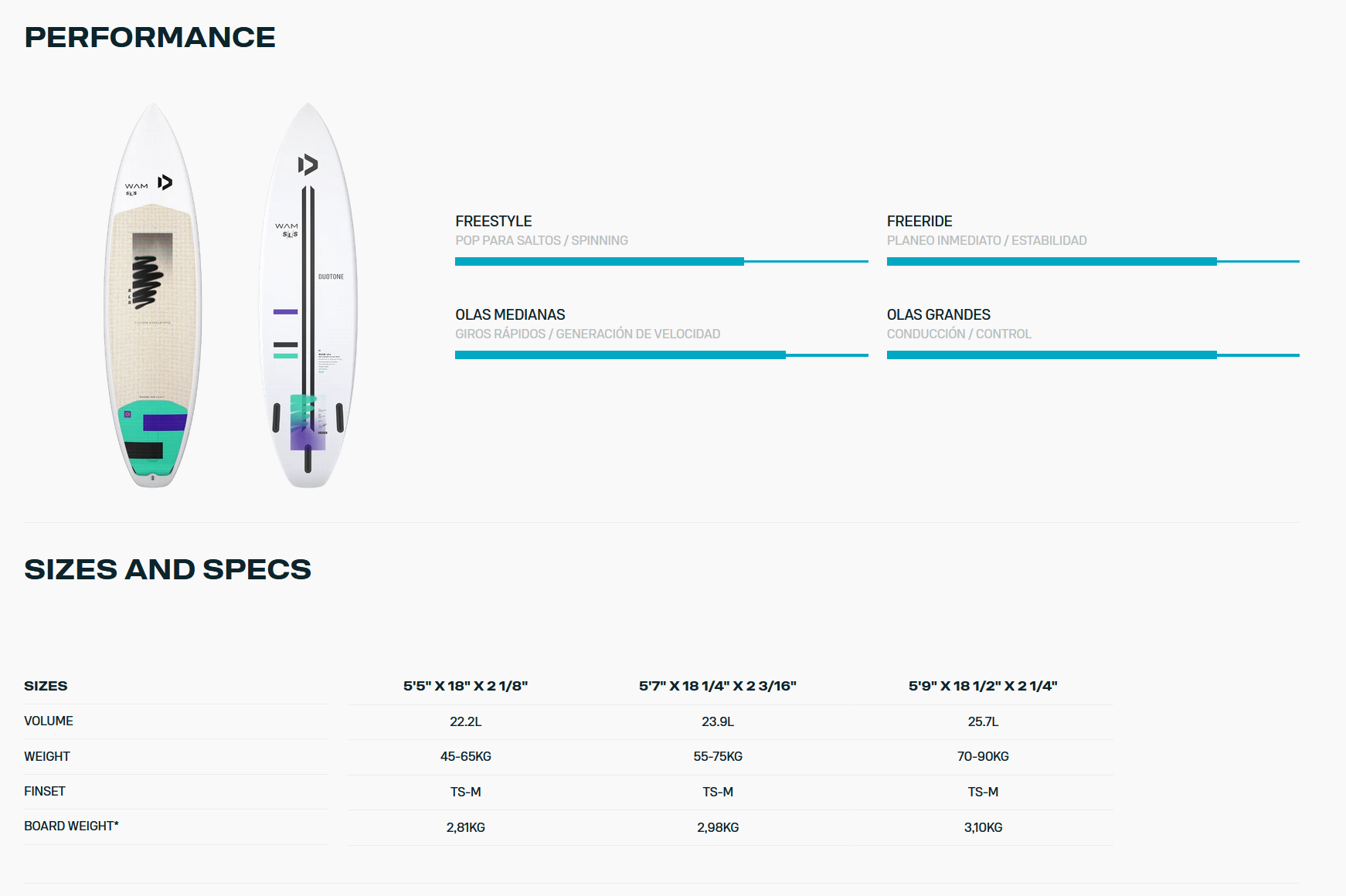Click the 23.9L volume cell
Viewport: 1346px width, 896px height.
point(718,721)
